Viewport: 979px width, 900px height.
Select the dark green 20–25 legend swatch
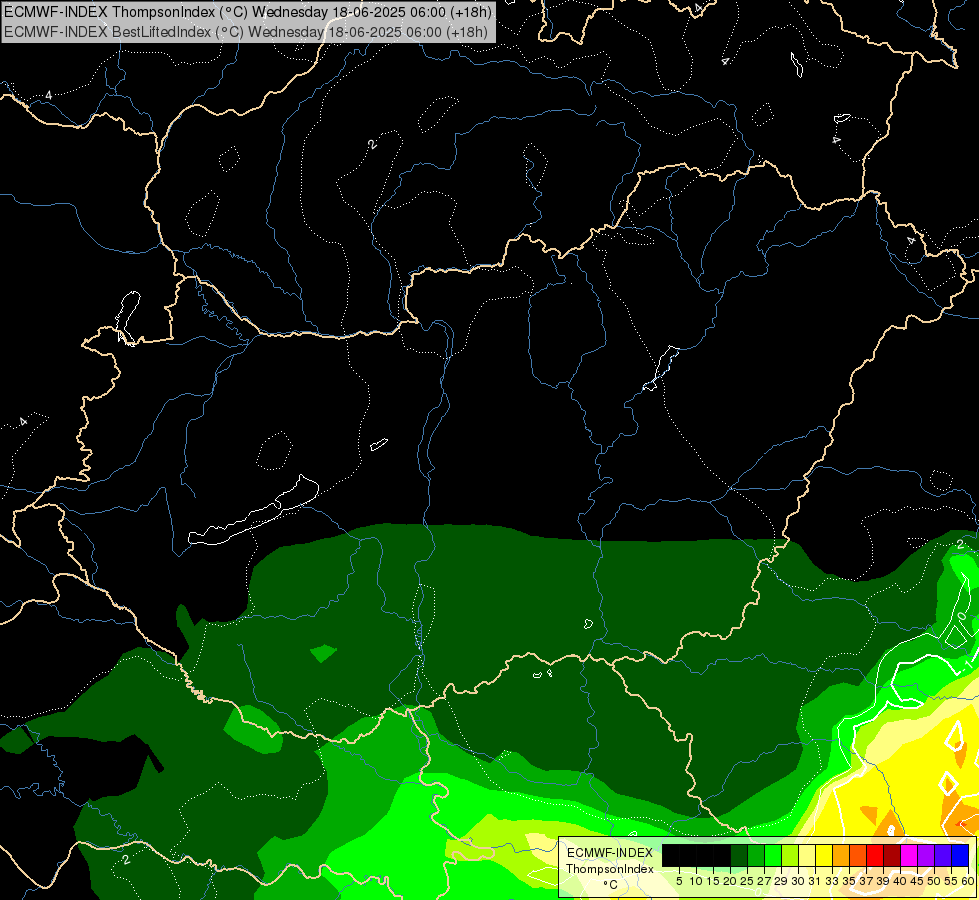(x=739, y=856)
